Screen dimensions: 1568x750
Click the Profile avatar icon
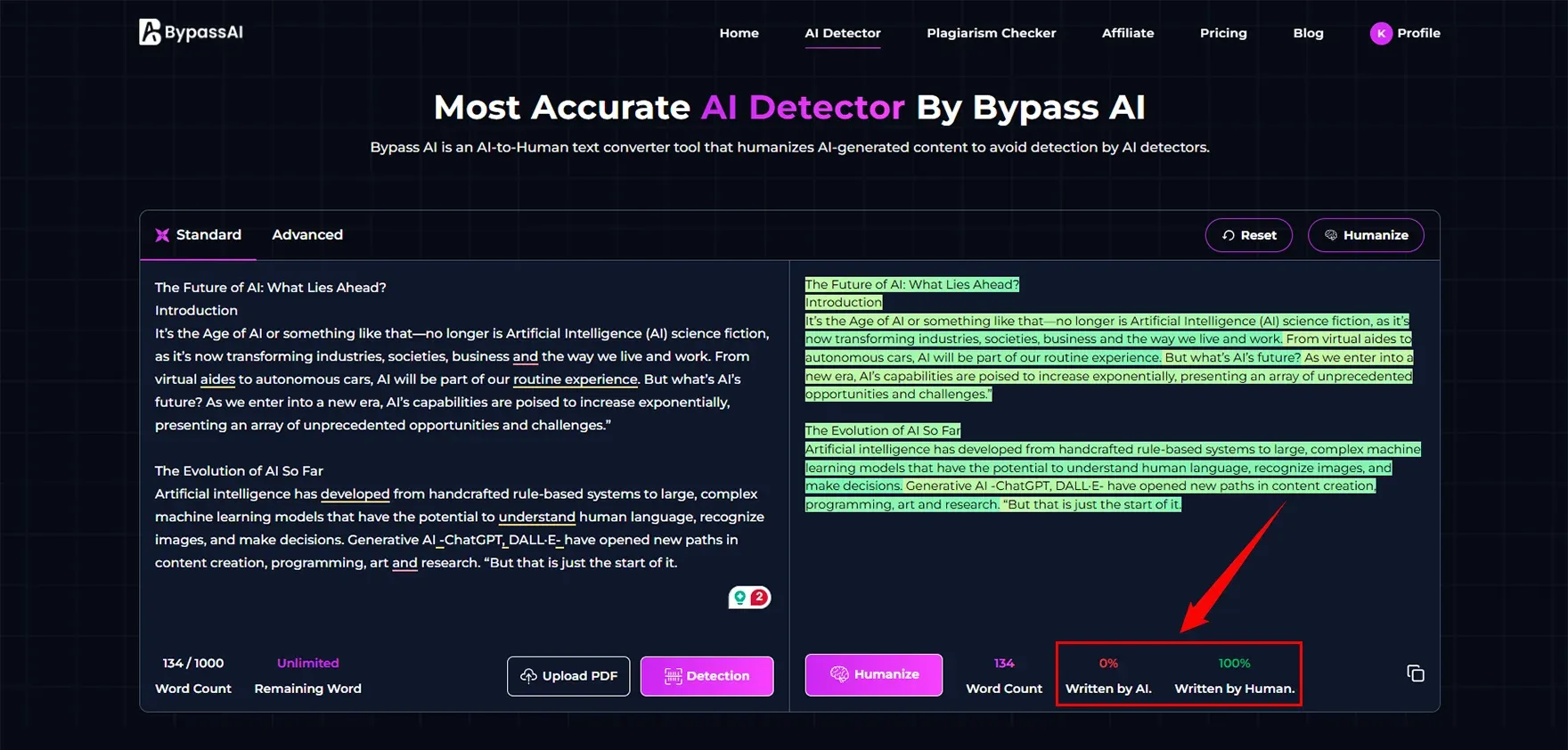tap(1381, 34)
